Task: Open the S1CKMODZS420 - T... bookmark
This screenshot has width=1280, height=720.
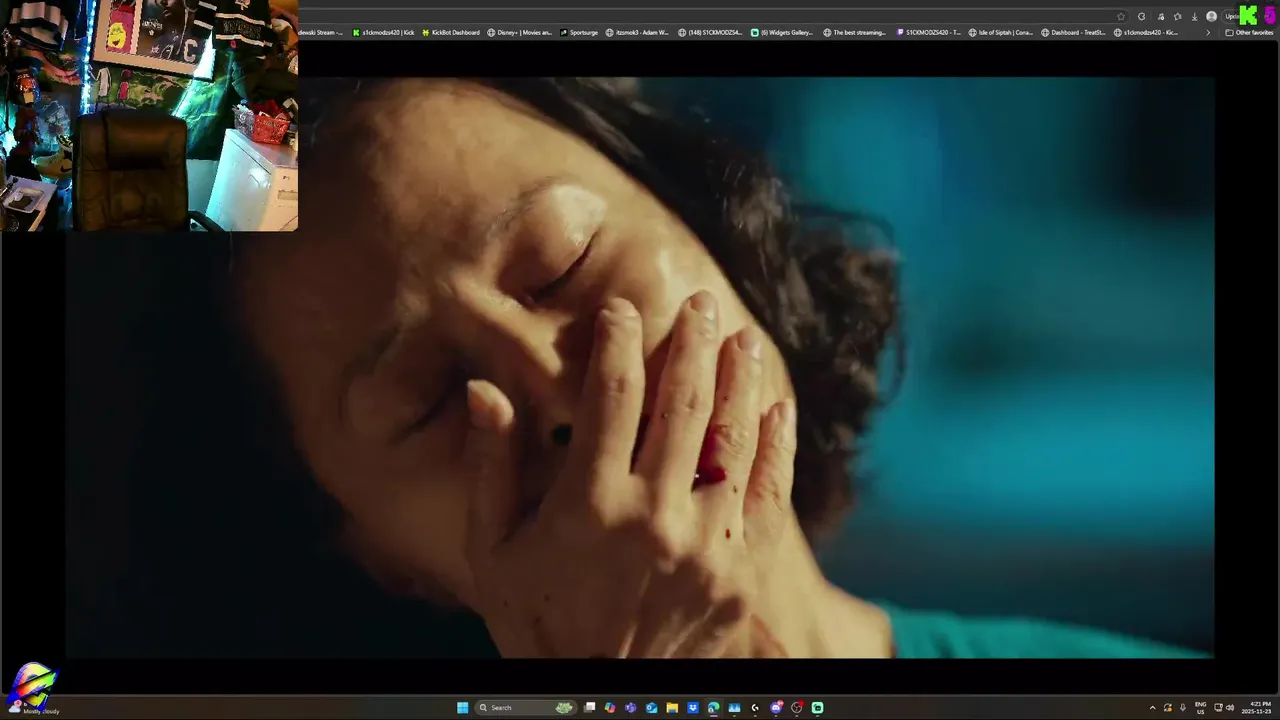Action: pyautogui.click(x=929, y=32)
